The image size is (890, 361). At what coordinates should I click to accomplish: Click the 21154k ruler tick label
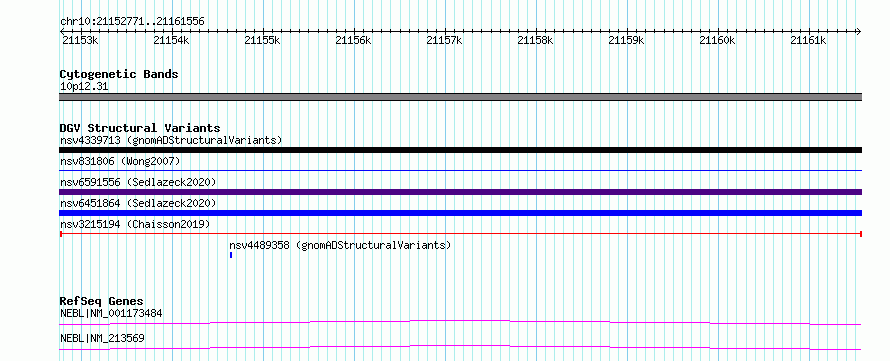tap(171, 40)
